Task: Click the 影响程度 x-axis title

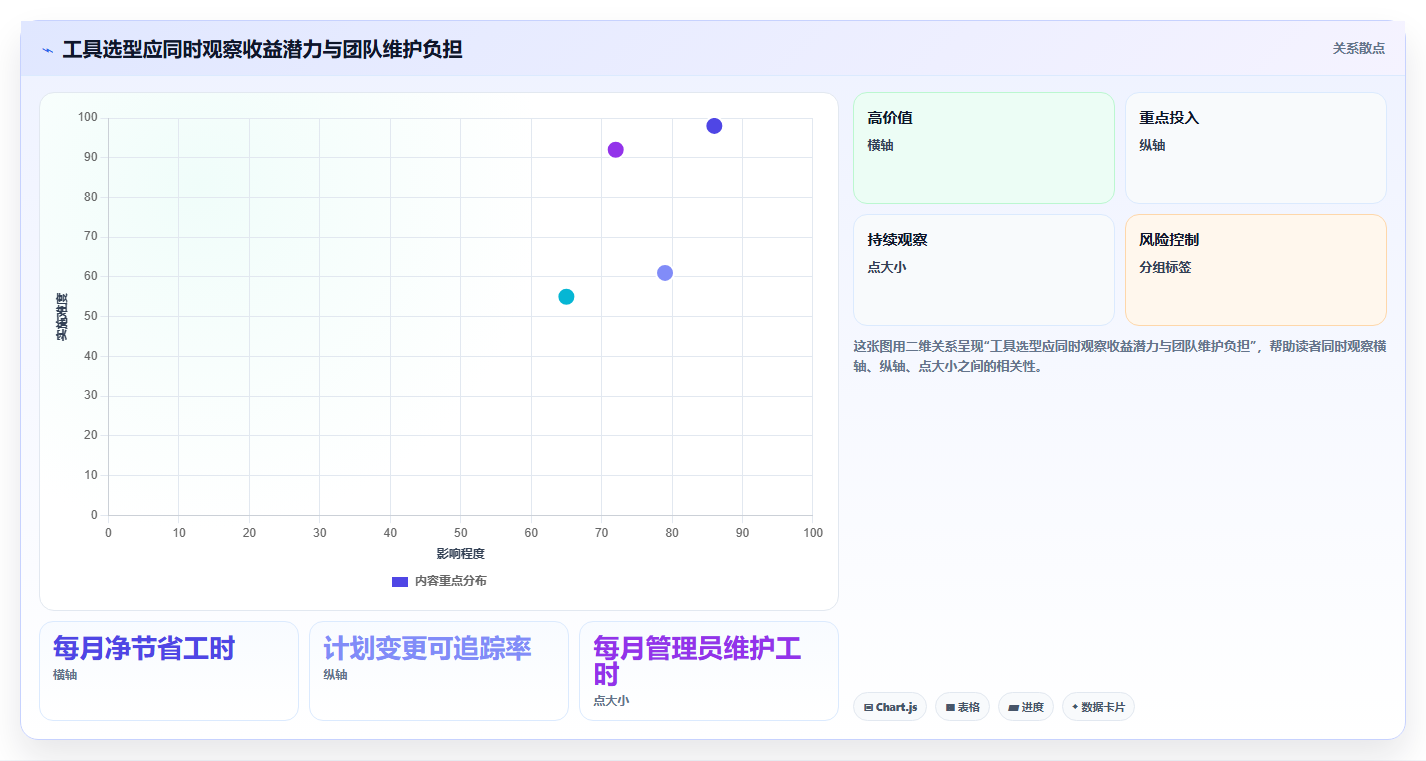Action: click(x=460, y=554)
